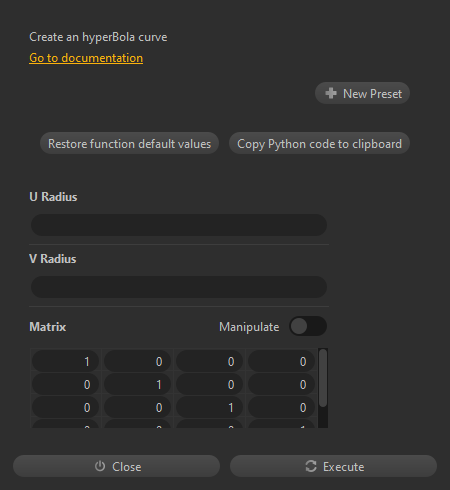Toggle the Manipulate switch on
450x490 pixels.
pyautogui.click(x=308, y=326)
